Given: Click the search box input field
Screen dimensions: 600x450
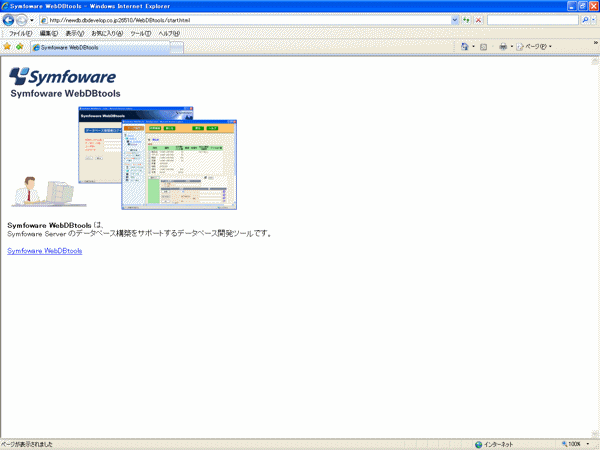Looking at the screenshot, I should point(532,20).
